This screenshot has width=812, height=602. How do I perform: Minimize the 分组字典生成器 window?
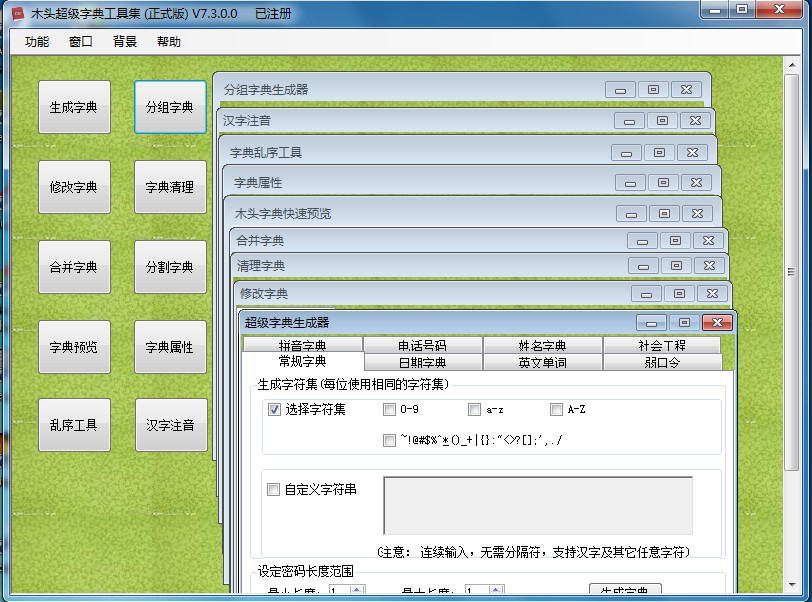[x=620, y=90]
